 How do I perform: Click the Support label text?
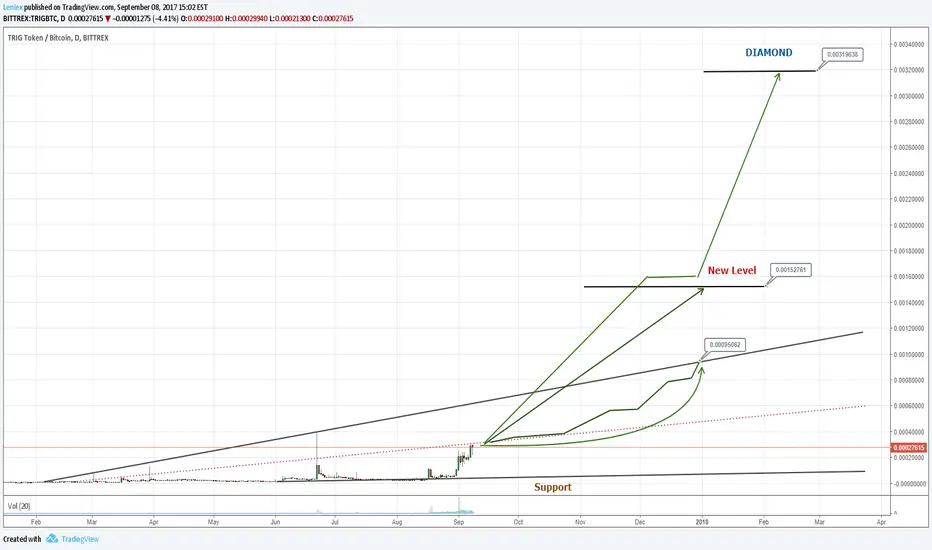552,487
